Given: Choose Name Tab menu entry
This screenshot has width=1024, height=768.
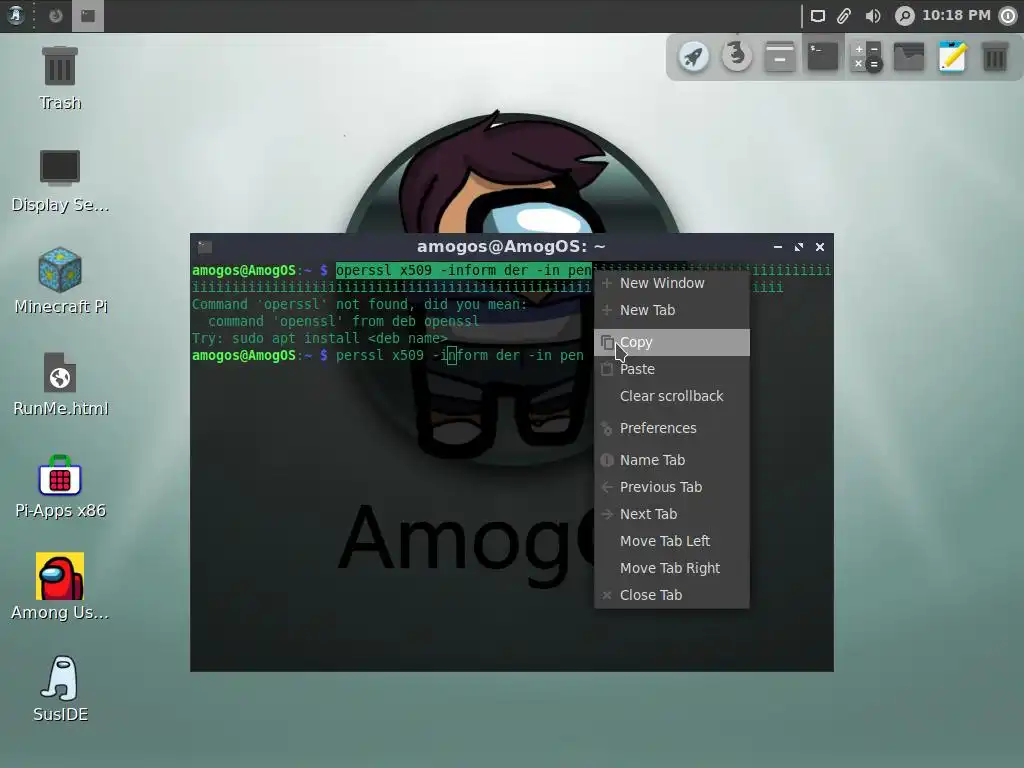Looking at the screenshot, I should tap(672, 460).
